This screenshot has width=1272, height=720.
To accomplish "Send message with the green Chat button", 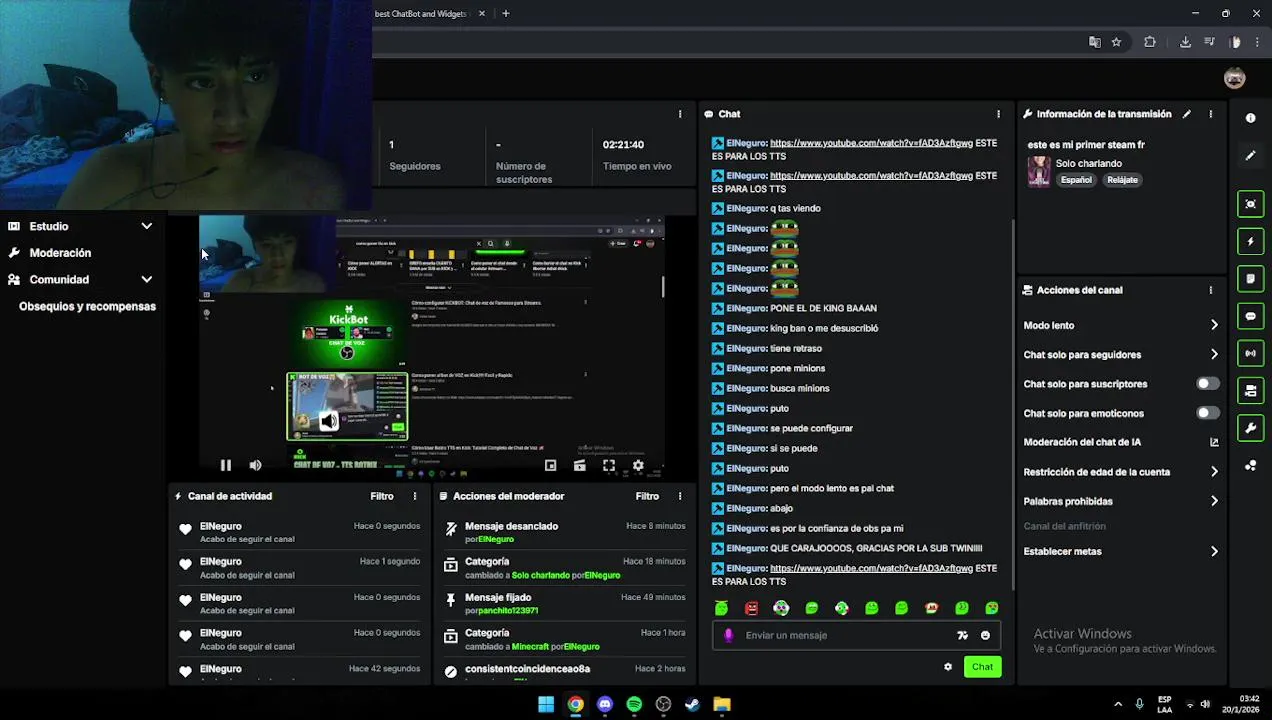I will click(982, 667).
